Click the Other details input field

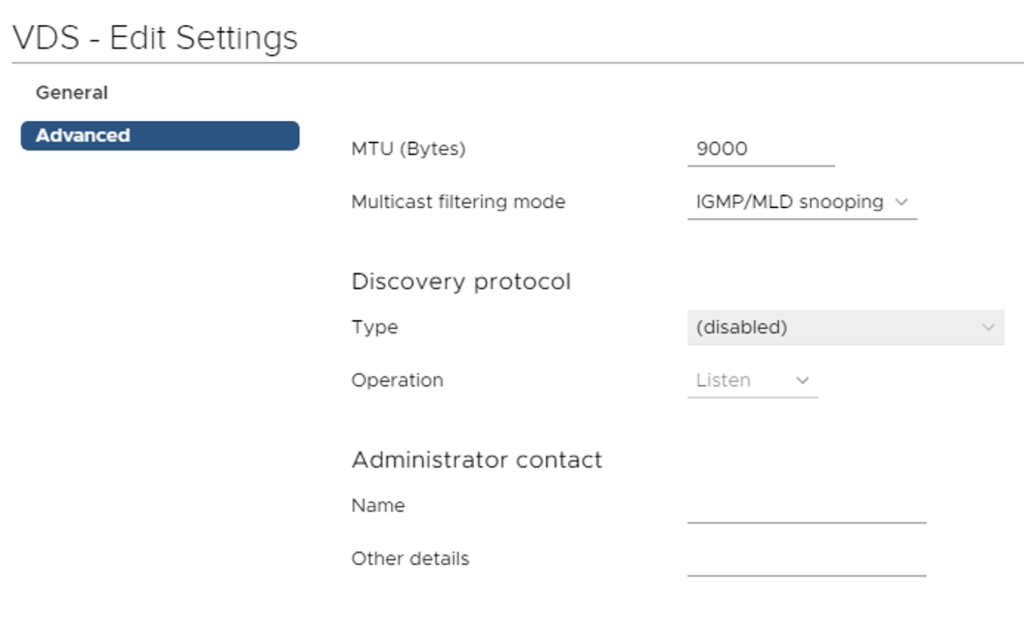click(x=806, y=561)
